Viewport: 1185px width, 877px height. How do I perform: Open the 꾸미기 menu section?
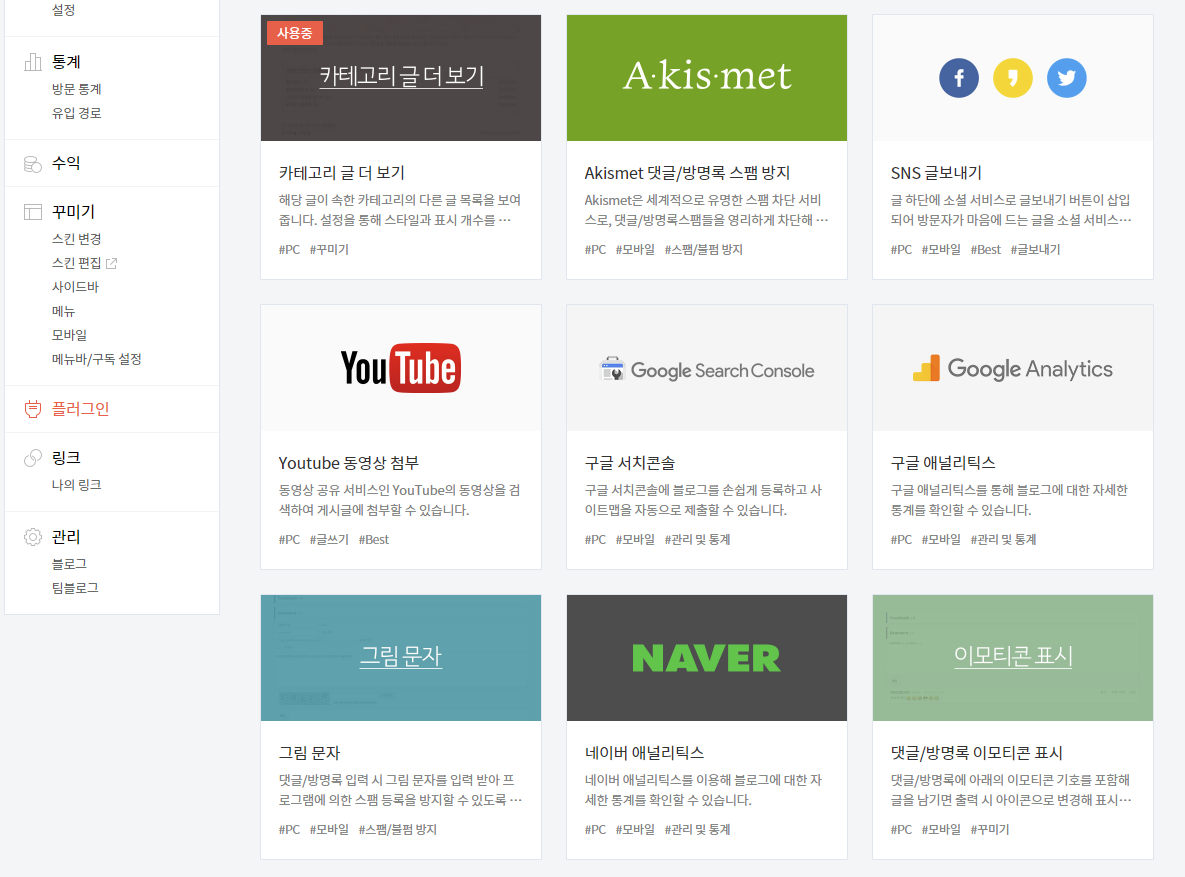(x=73, y=212)
